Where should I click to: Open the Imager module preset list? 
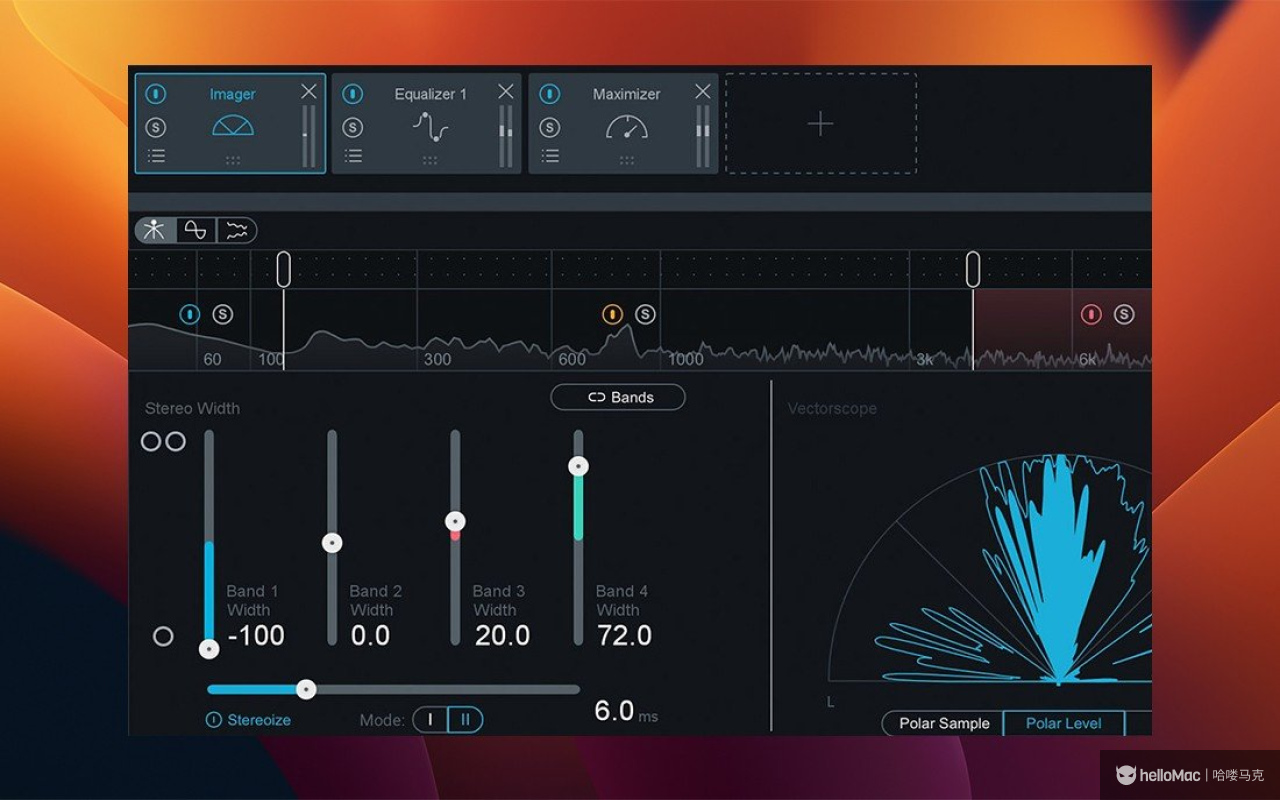pos(156,156)
